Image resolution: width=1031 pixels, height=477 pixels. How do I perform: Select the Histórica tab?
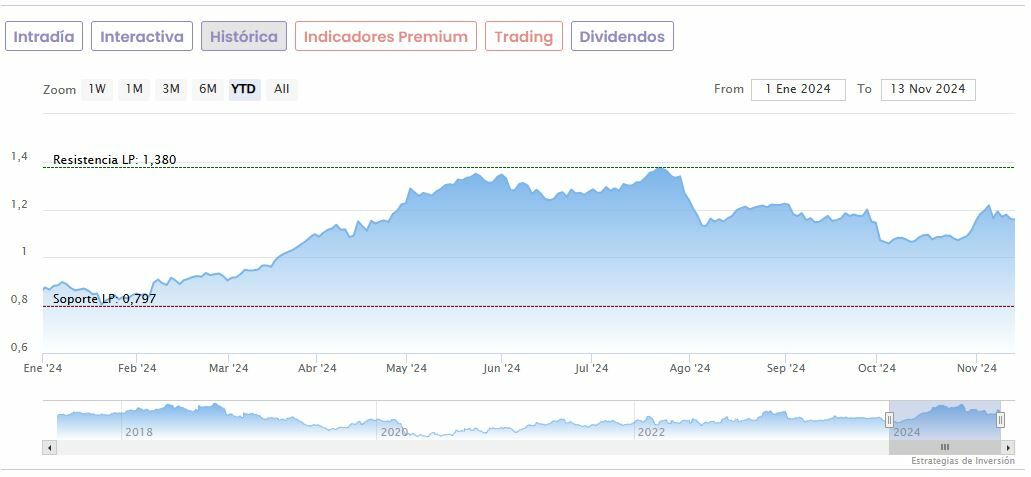click(243, 37)
